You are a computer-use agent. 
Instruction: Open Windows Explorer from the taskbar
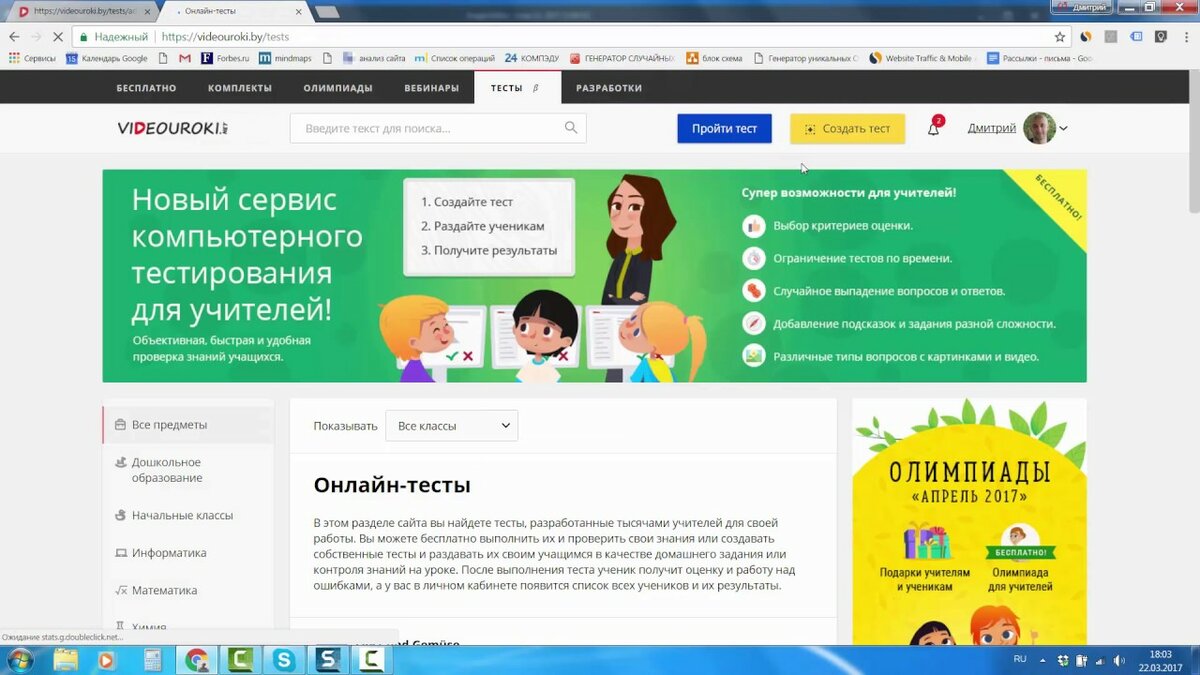(x=66, y=660)
